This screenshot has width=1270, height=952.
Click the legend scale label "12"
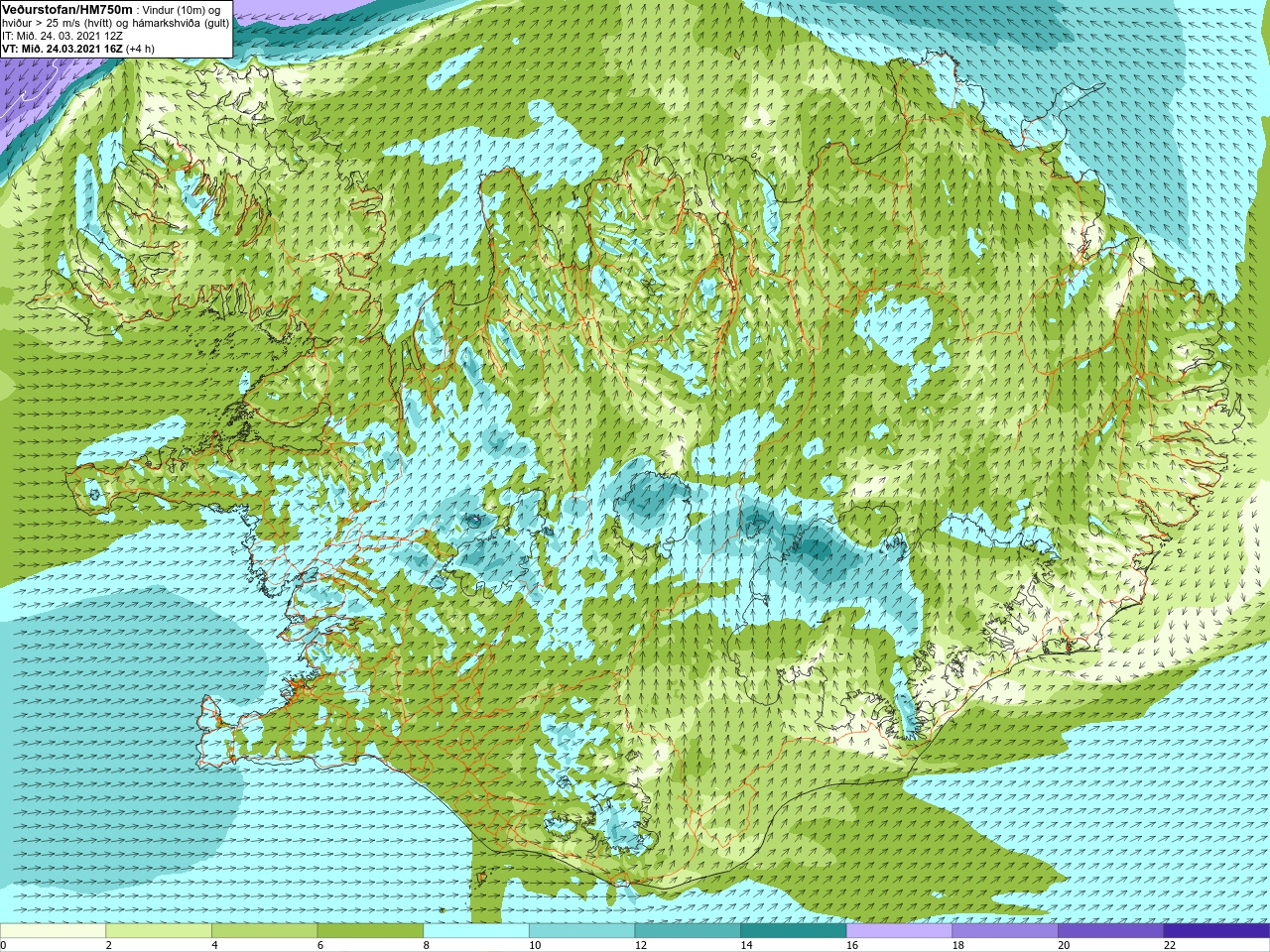[641, 945]
